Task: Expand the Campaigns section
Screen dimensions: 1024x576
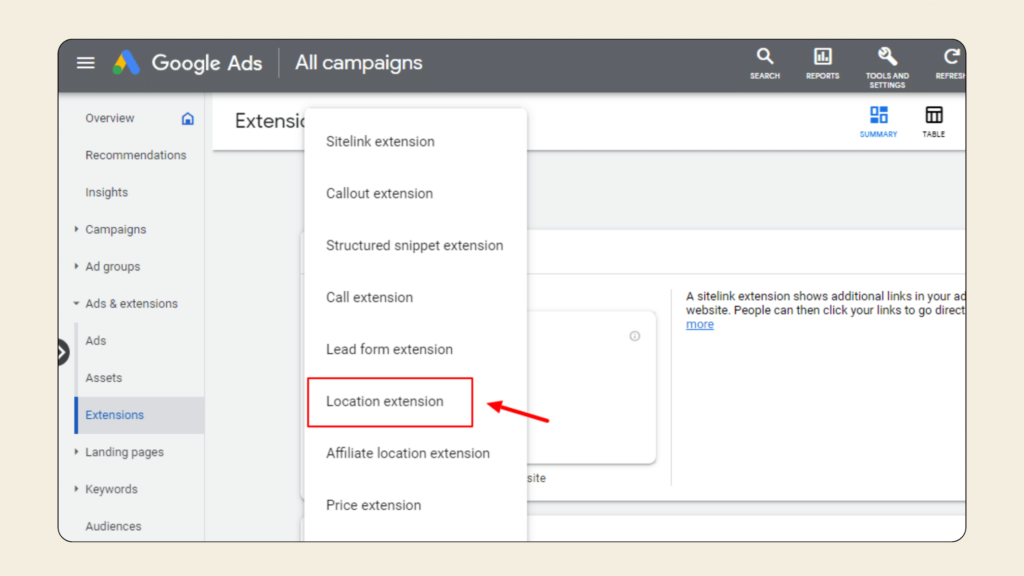Action: pos(76,229)
